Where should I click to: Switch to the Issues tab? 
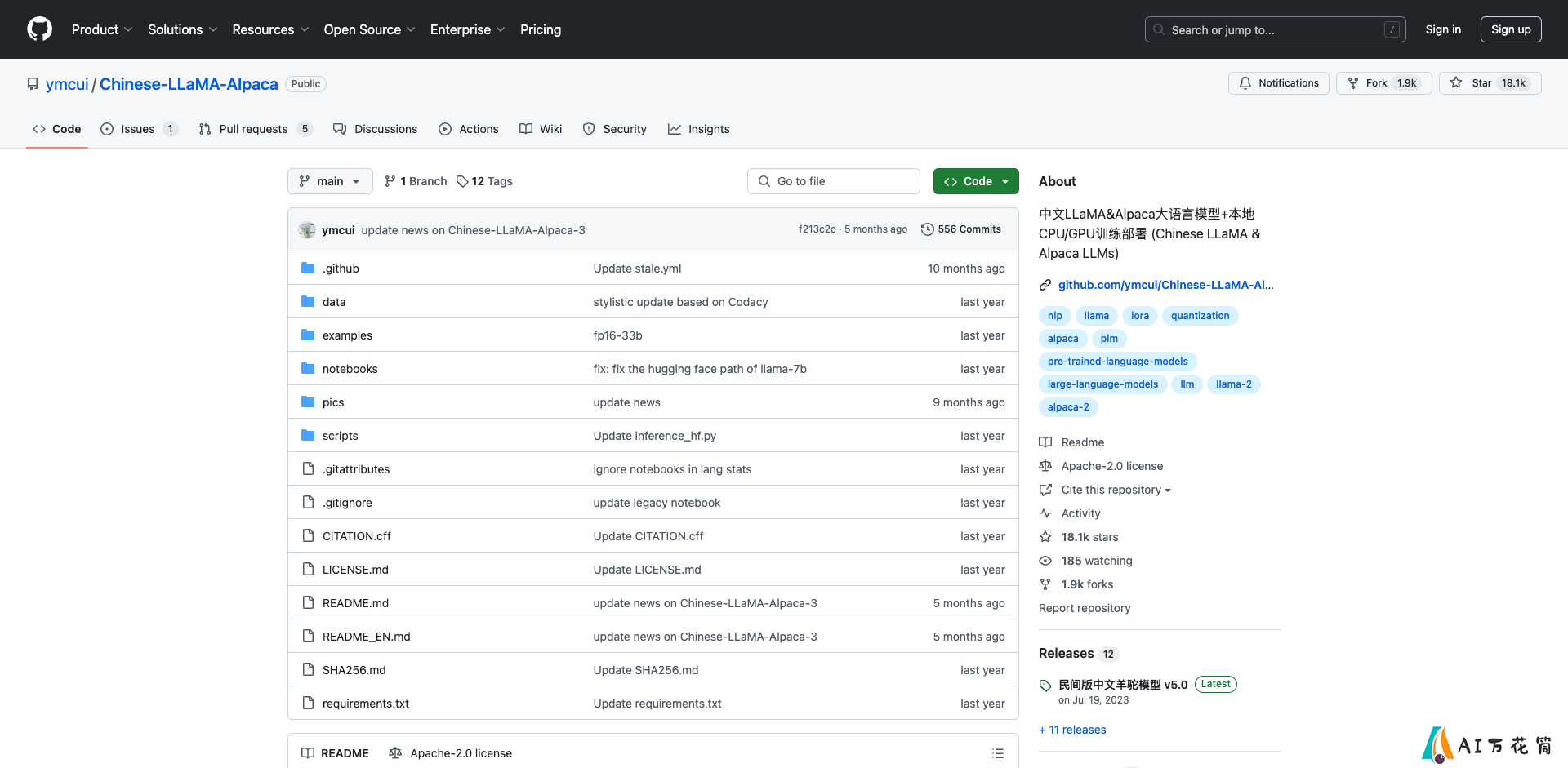click(x=138, y=129)
